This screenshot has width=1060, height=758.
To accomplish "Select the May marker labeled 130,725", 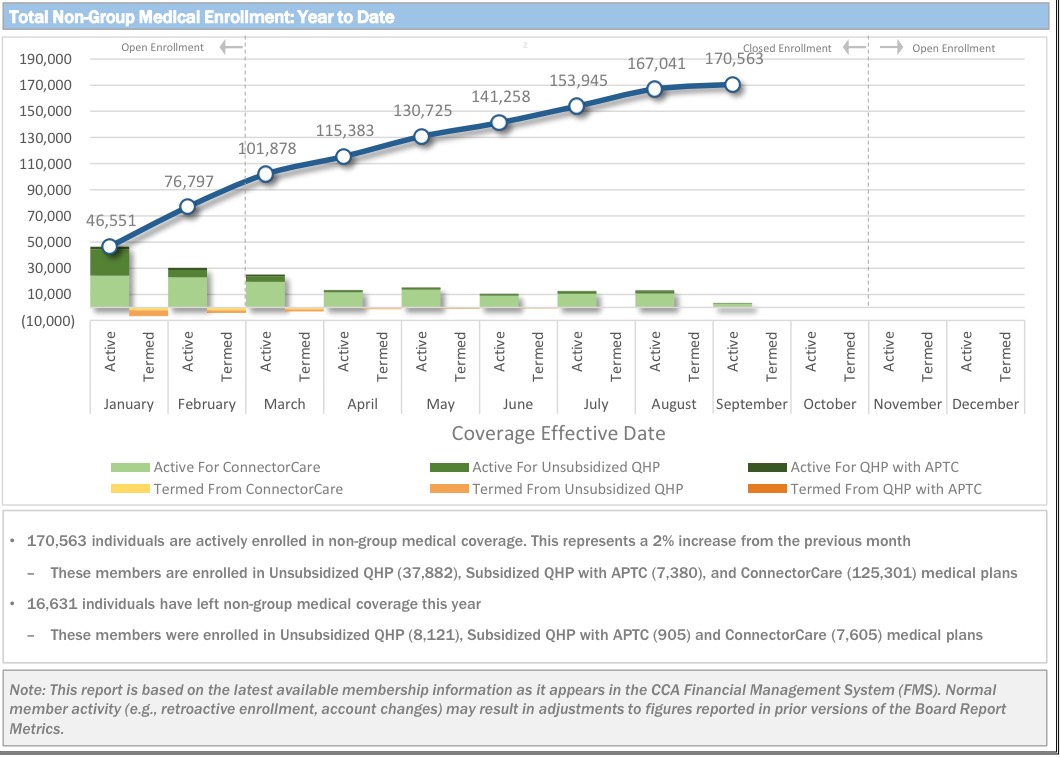I will point(421,136).
